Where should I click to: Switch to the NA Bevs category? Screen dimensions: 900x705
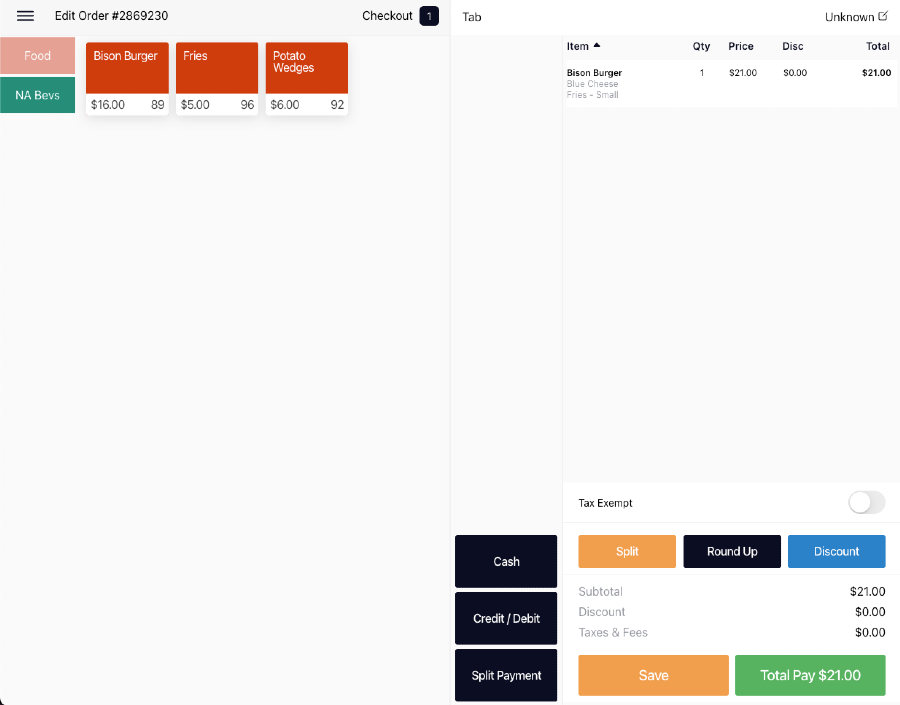point(37,95)
